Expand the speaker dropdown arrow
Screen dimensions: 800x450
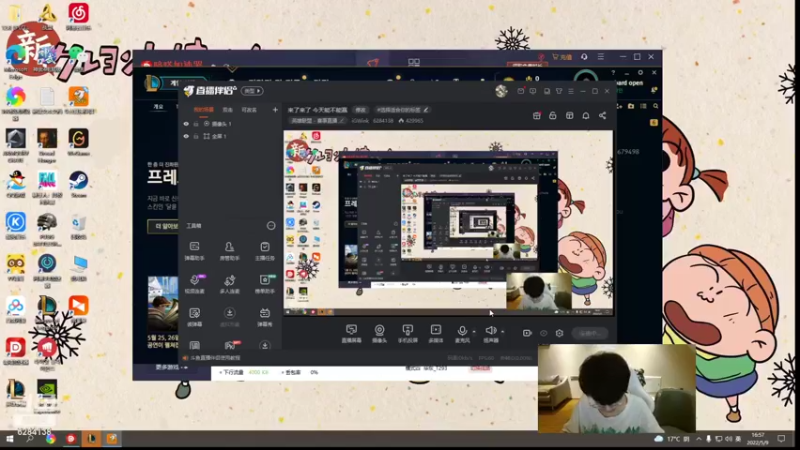click(503, 332)
